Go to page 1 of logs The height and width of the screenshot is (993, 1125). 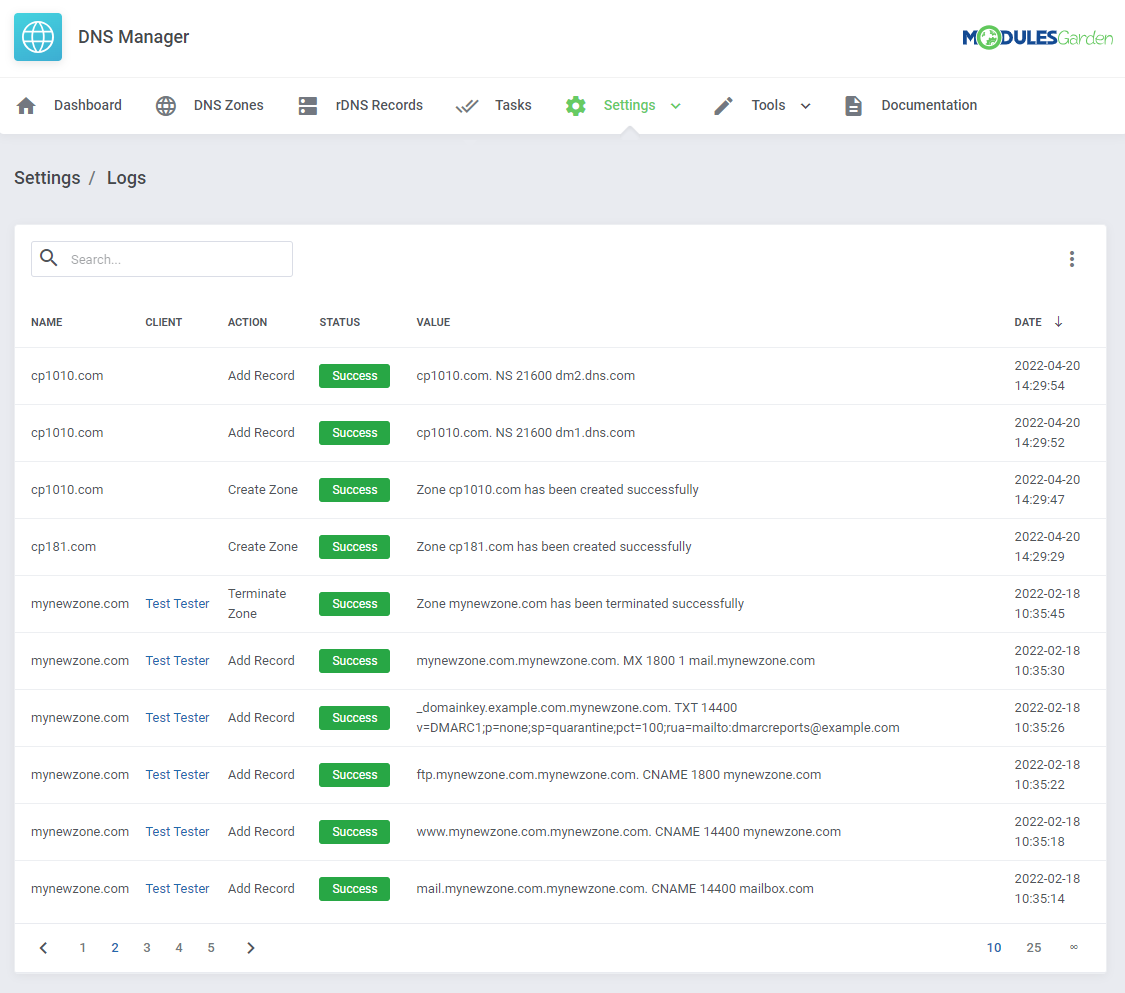coord(83,948)
